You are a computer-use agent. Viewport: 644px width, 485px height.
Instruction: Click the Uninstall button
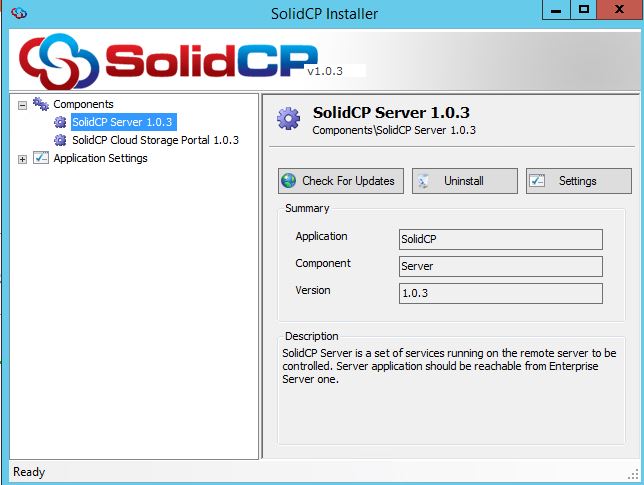pyautogui.click(x=465, y=181)
